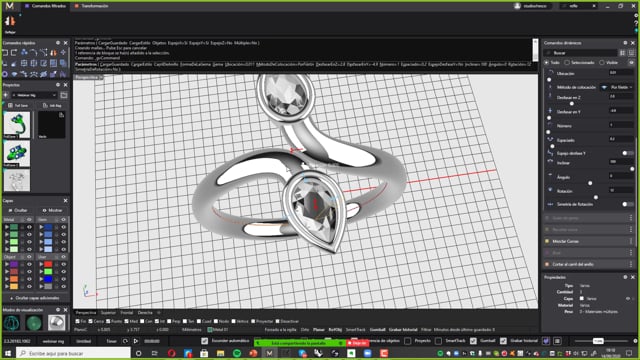Open options dots for Mezclar Curvas
This screenshot has width=640, height=360.
(631, 241)
